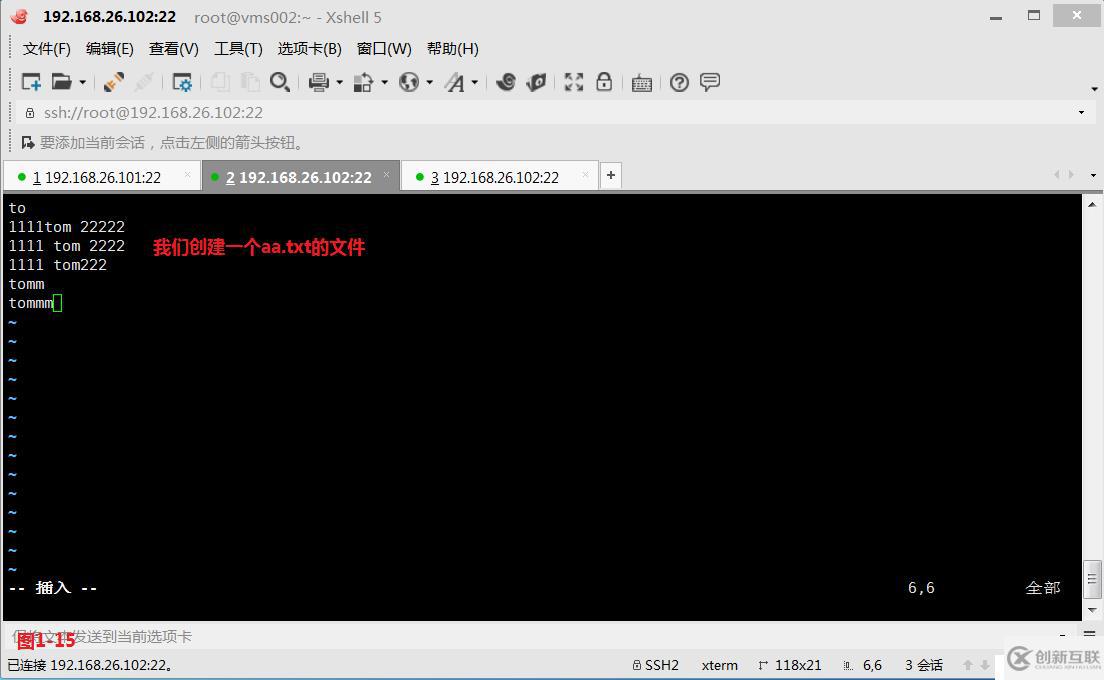Click the greyed Paste icon
The height and width of the screenshot is (680, 1104).
(250, 82)
